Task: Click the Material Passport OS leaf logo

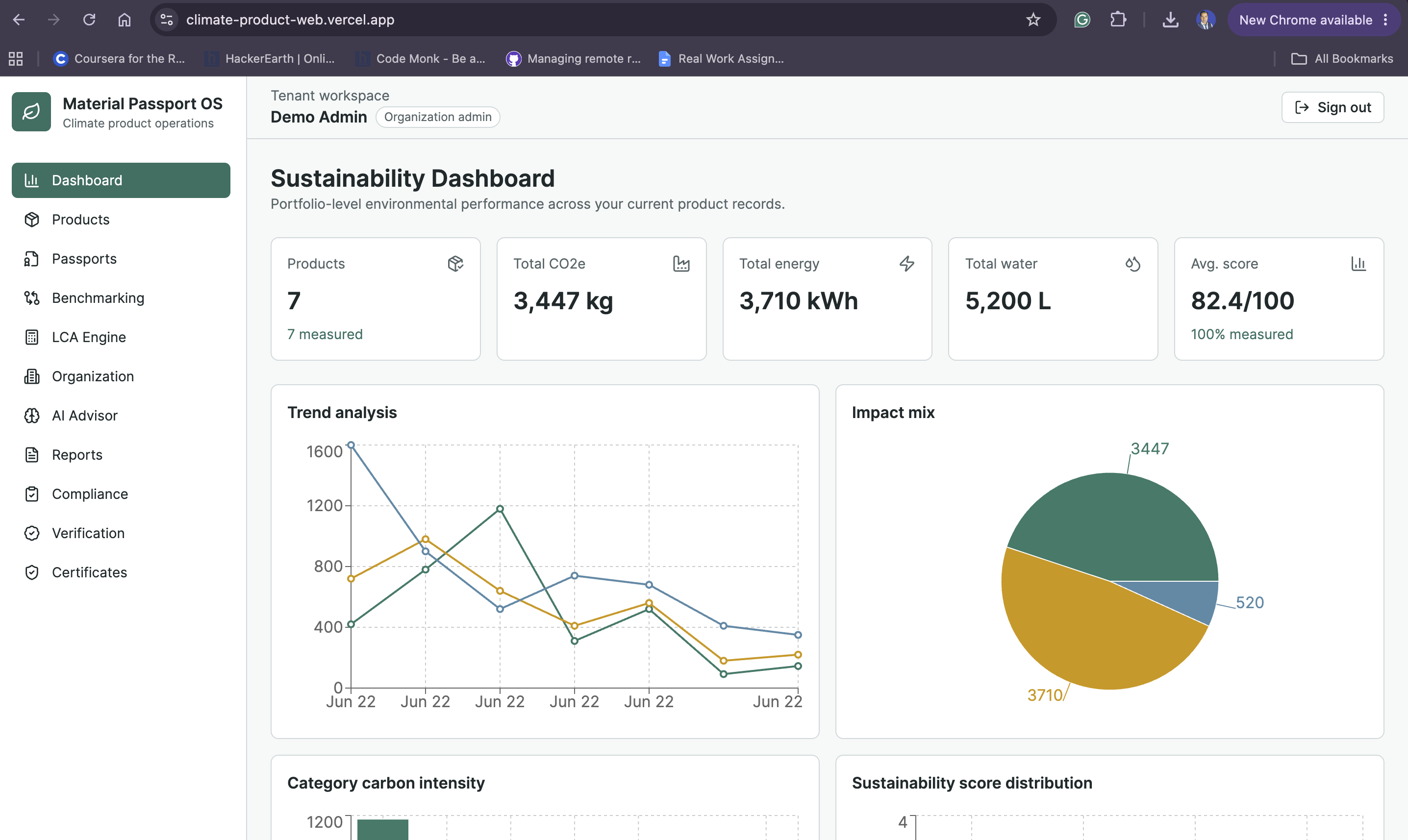Action: [x=31, y=112]
